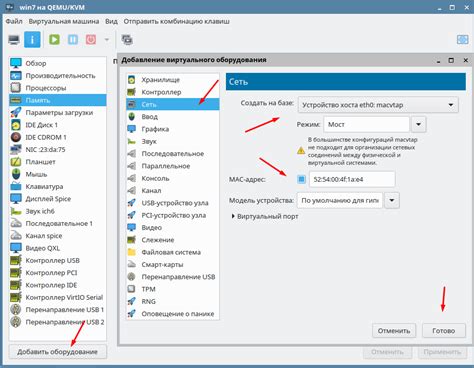474x368 pixels.
Task: Choose Хранилище in add hardware dialog
Action: click(173, 80)
